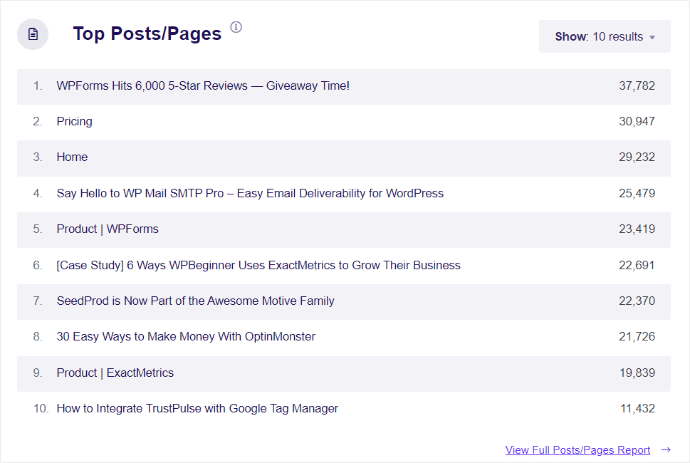Image resolution: width=690 pixels, height=463 pixels.
Task: Click the info icon next to Top Posts/Pages
Action: (x=236, y=27)
